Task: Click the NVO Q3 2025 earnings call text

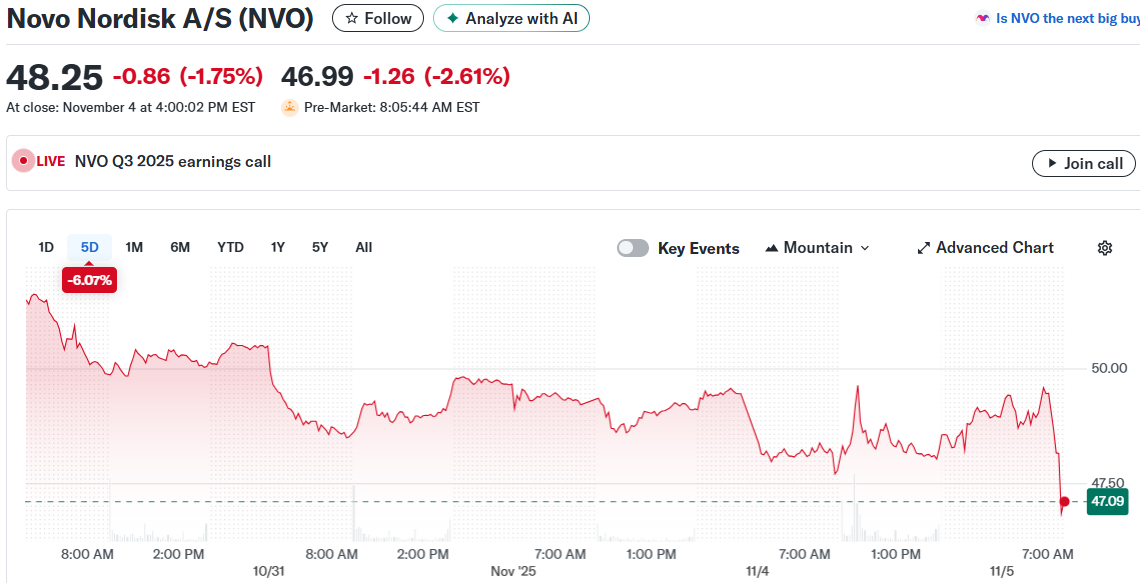Action: click(173, 162)
